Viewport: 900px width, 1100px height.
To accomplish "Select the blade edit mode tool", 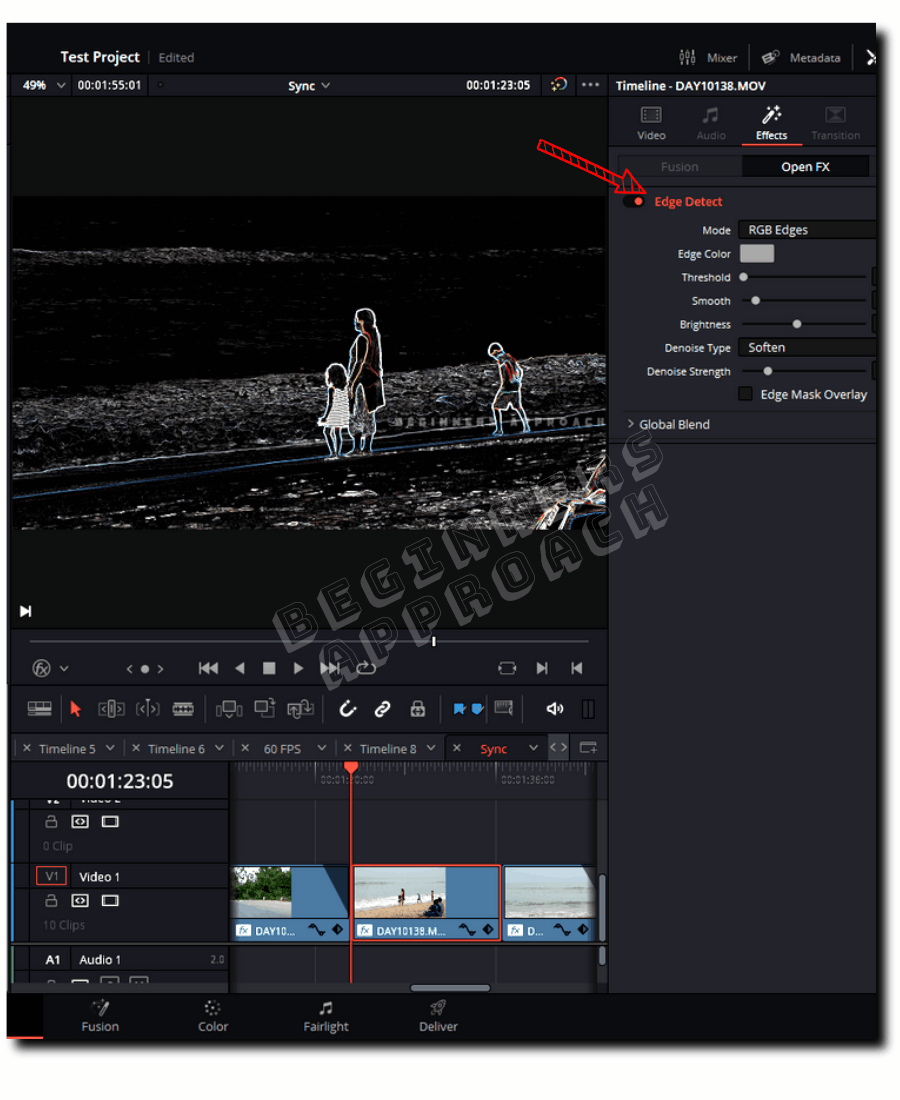I will (183, 709).
